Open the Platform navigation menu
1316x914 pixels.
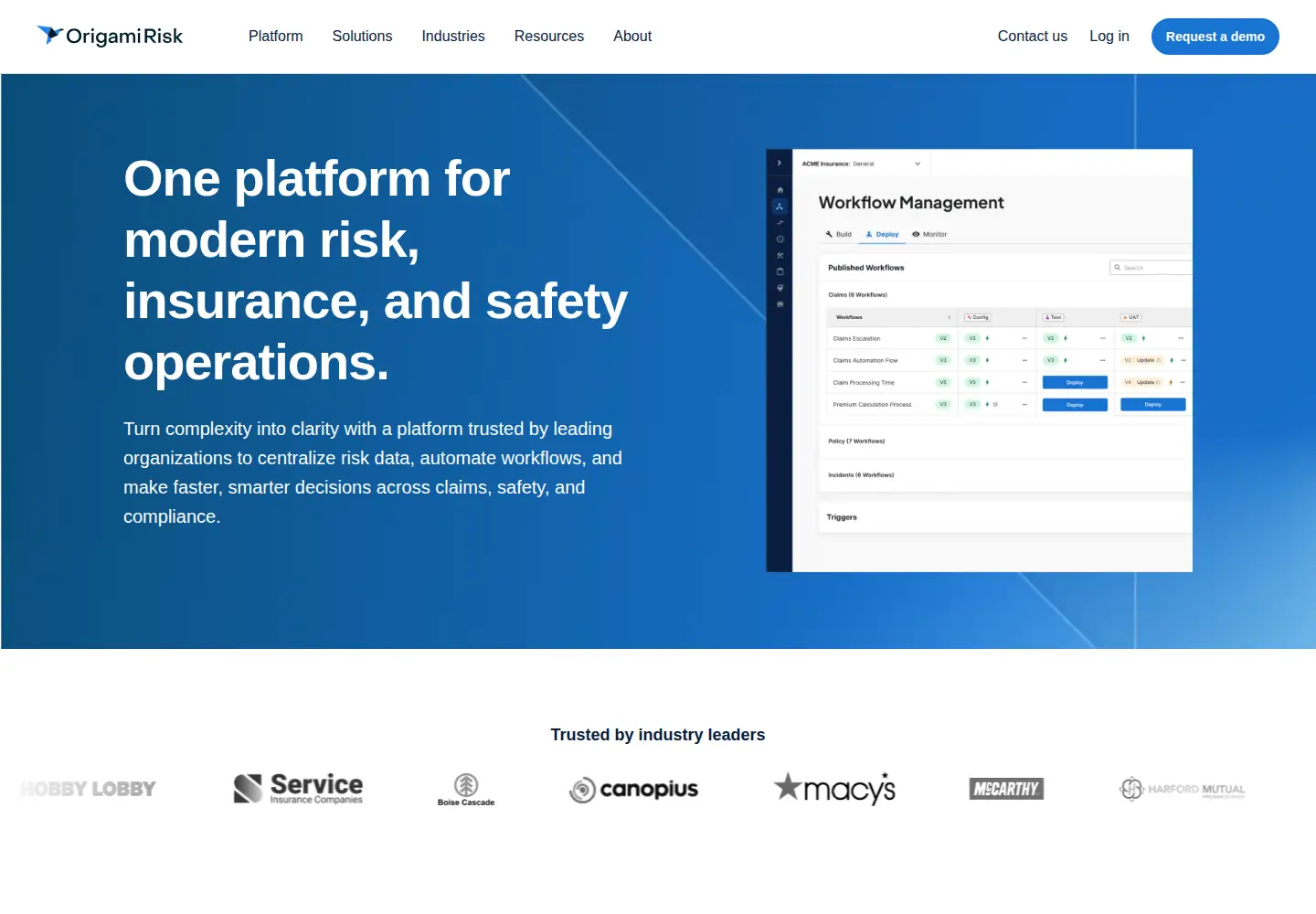[275, 37]
